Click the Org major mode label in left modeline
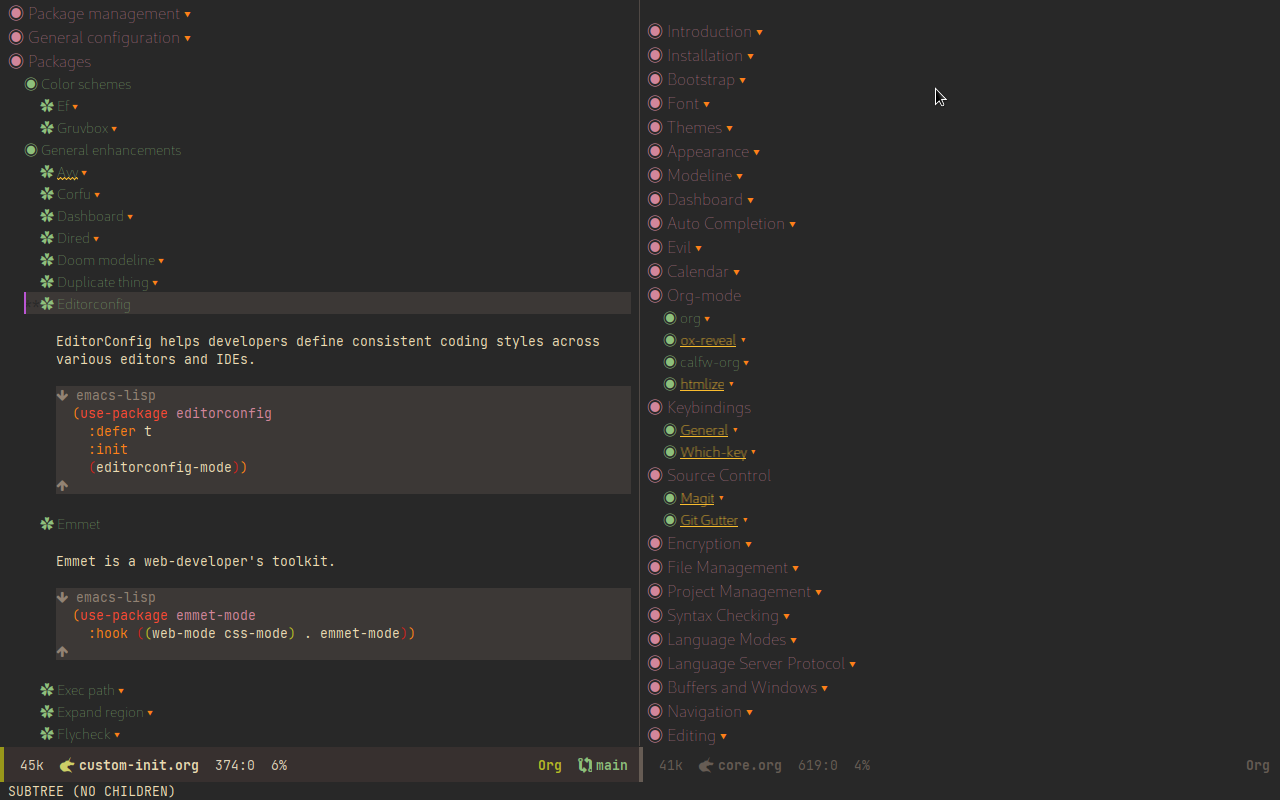 550,765
